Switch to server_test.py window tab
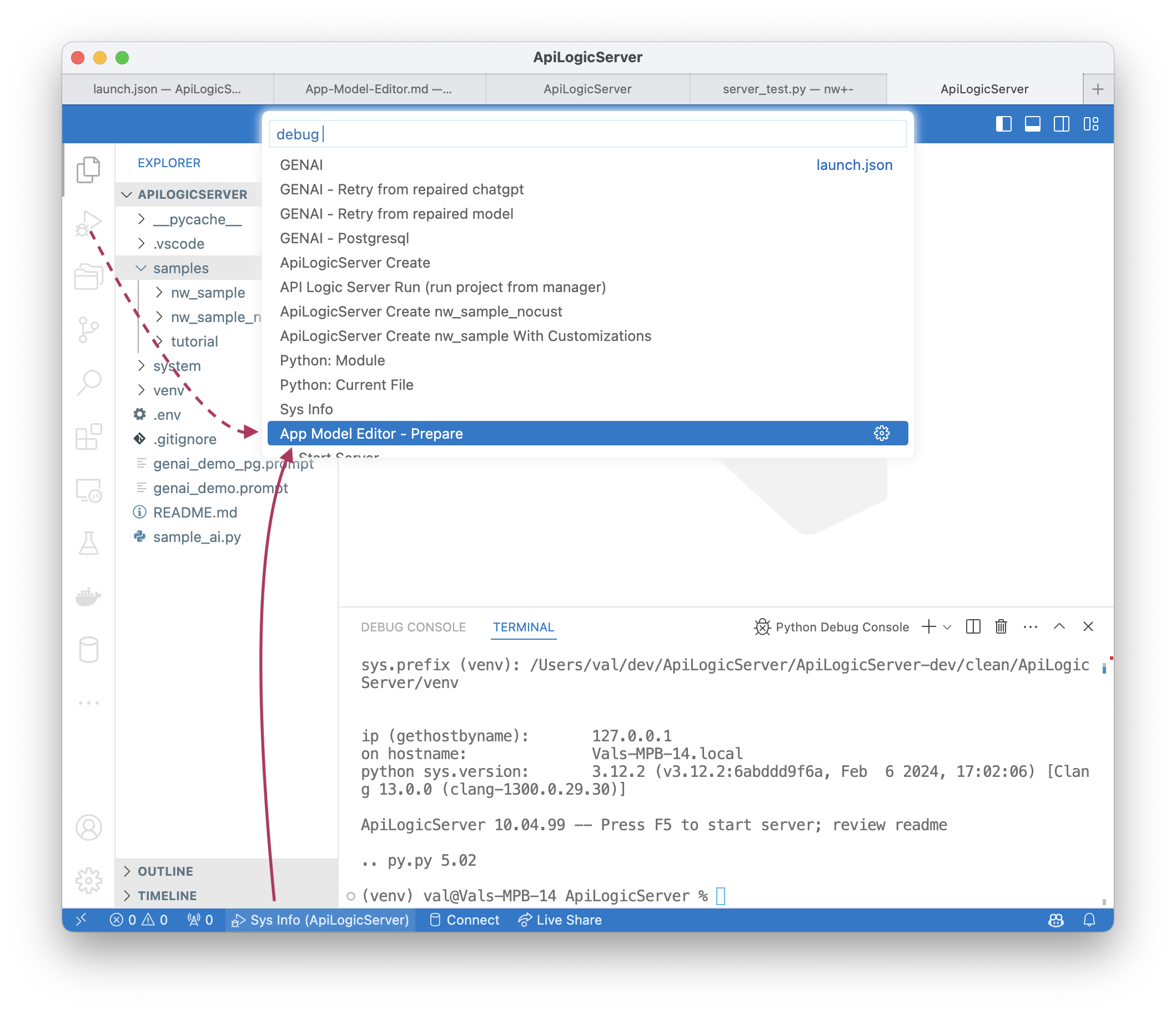 coord(788,89)
